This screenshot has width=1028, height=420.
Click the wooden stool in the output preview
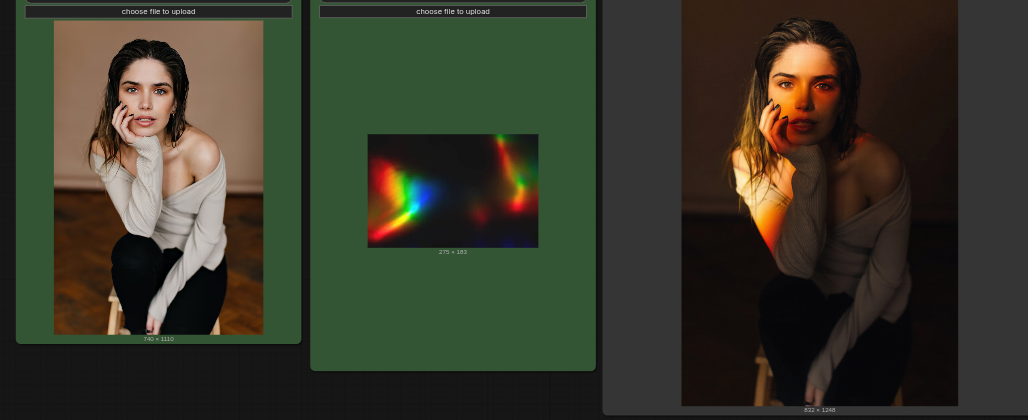764,380
